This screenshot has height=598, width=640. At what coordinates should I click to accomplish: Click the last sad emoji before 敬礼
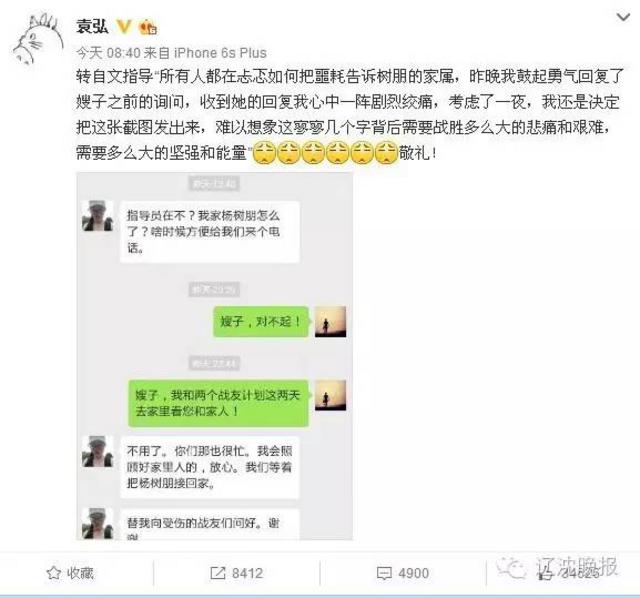(x=386, y=153)
